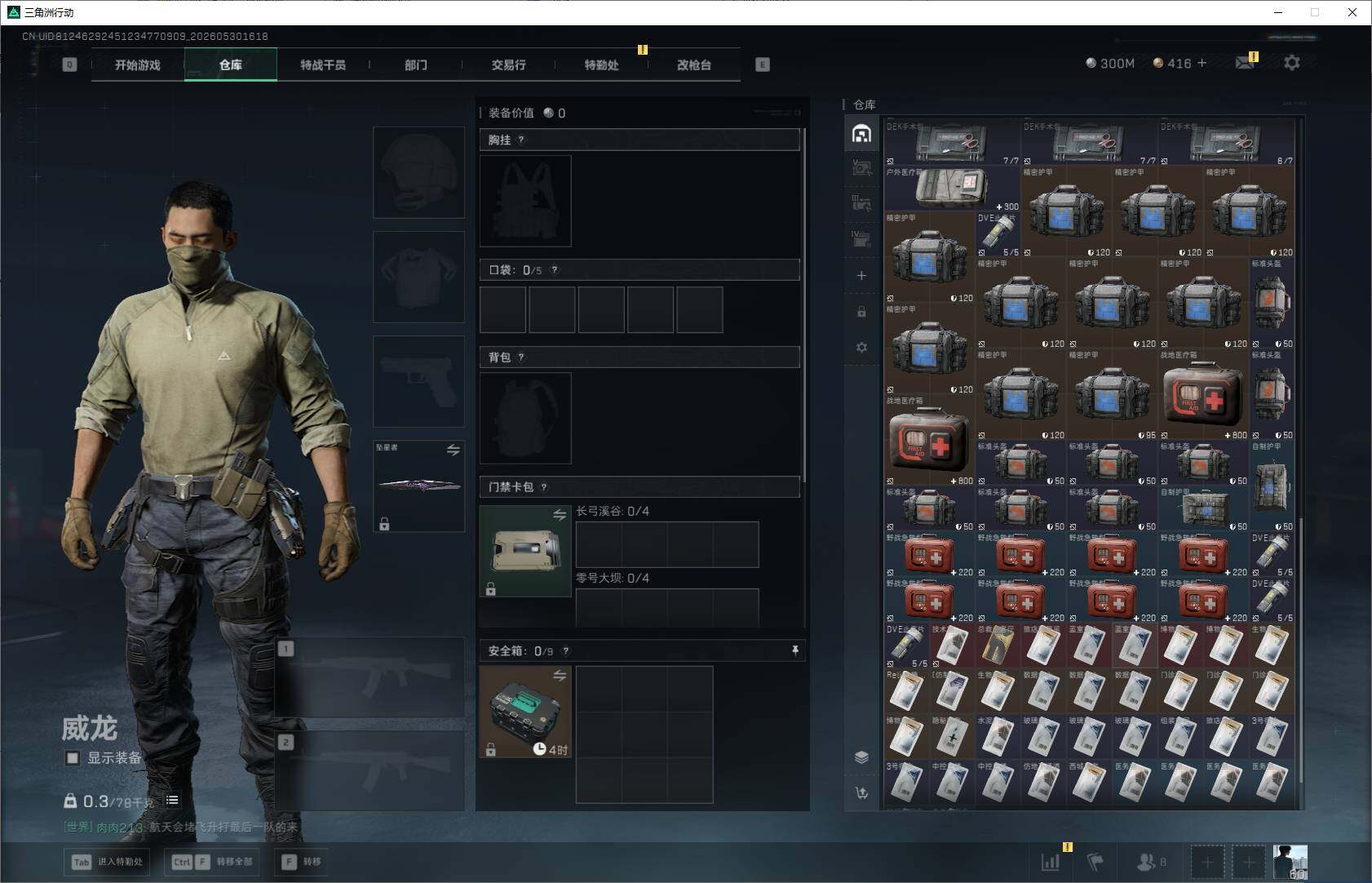Click swap icon on 坠星者 melee slot
This screenshot has width=1372, height=883.
[454, 450]
